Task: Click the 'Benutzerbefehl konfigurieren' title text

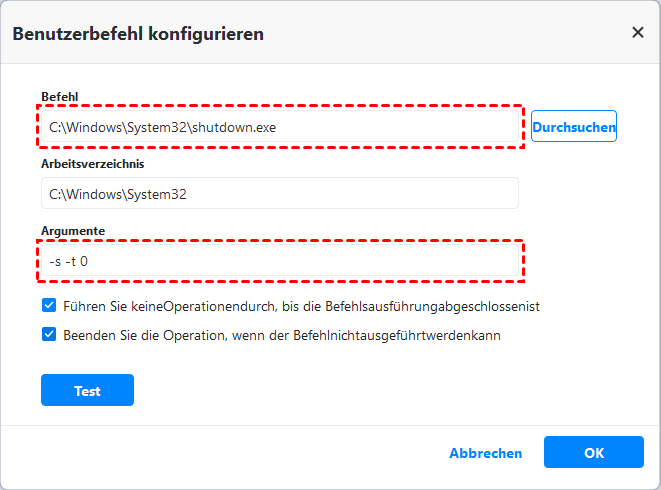Action: tap(138, 34)
